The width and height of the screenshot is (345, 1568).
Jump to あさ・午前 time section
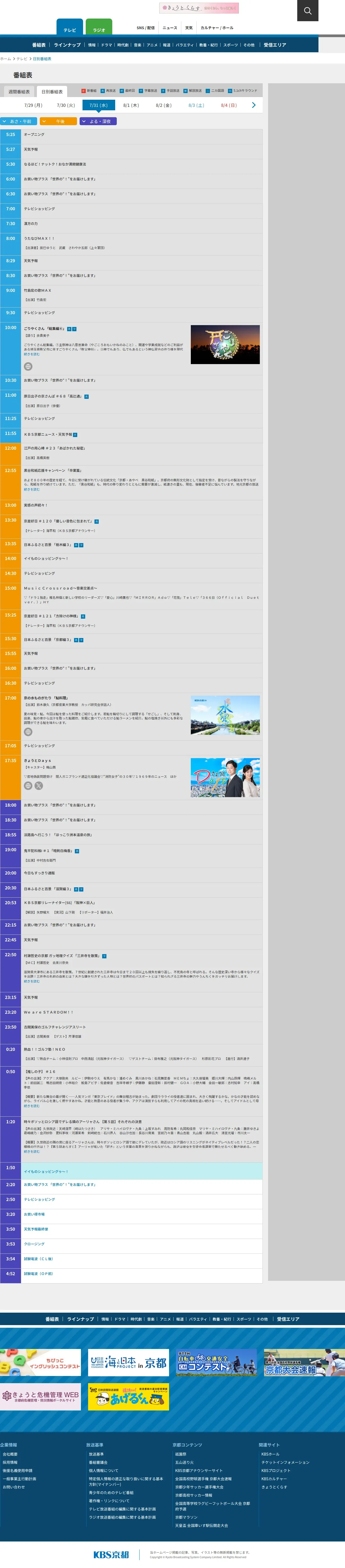pyautogui.click(x=19, y=121)
